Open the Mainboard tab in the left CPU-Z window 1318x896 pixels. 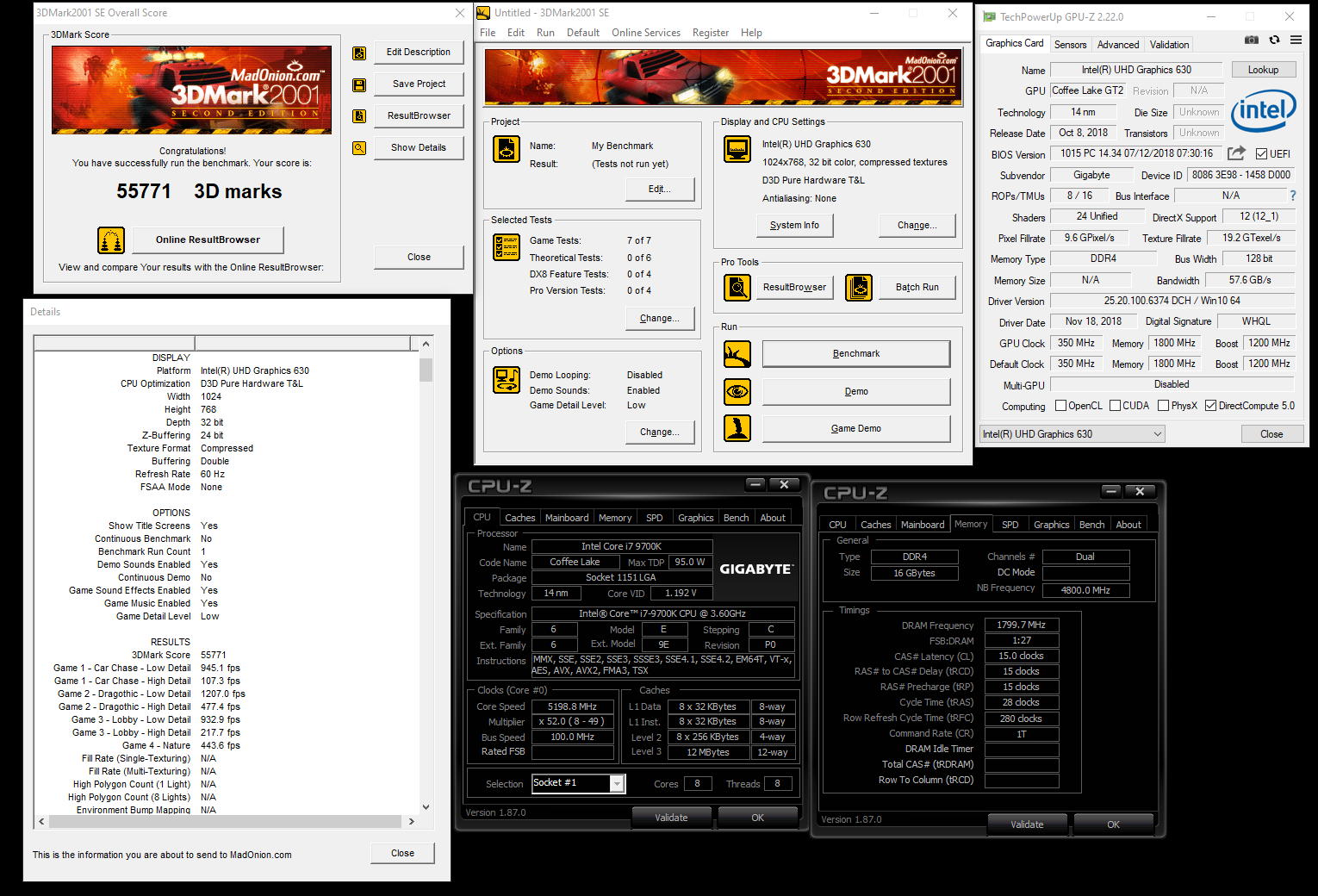(567, 518)
